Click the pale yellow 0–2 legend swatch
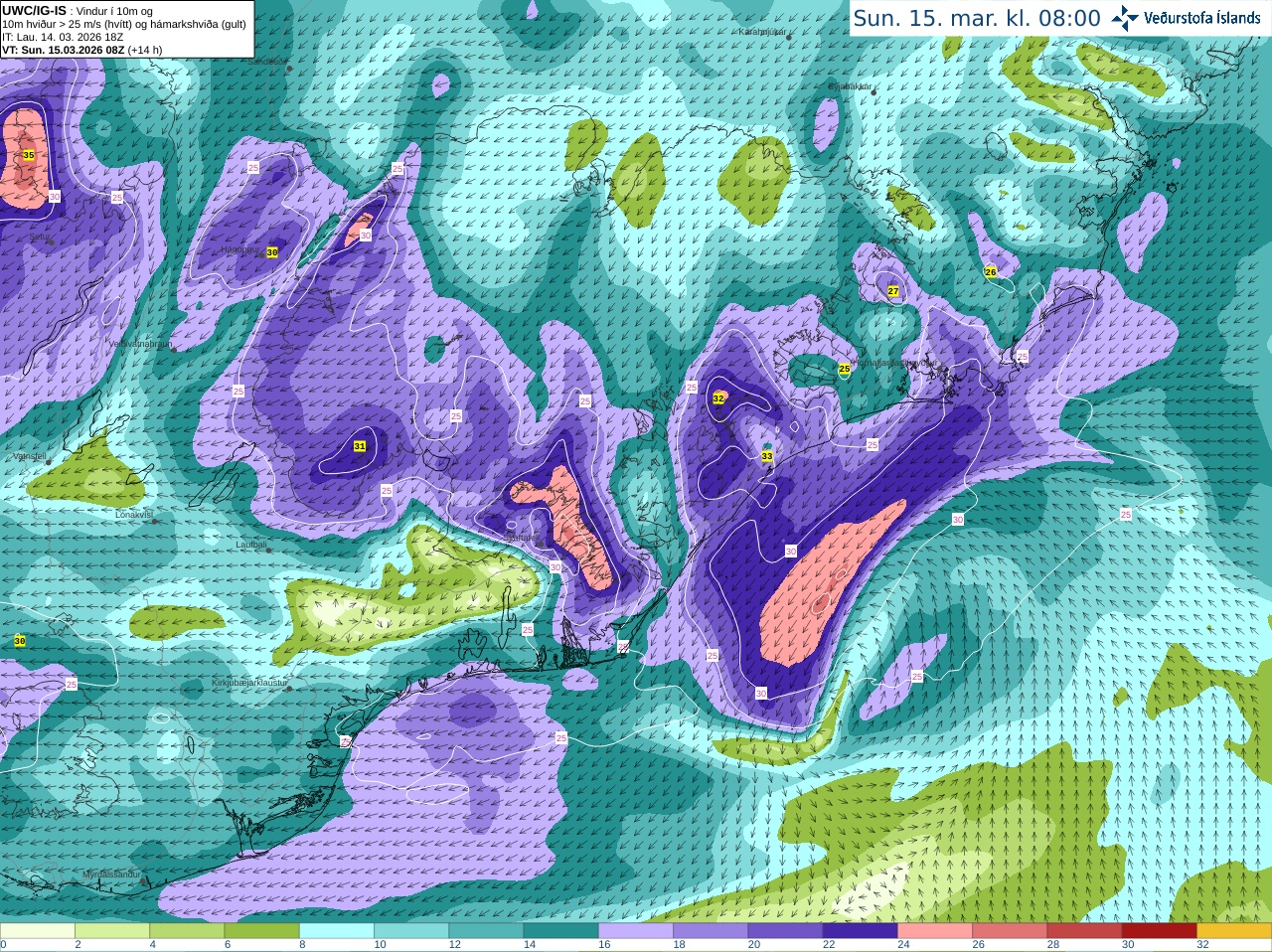Screen dimensions: 1272x952 coord(37,931)
